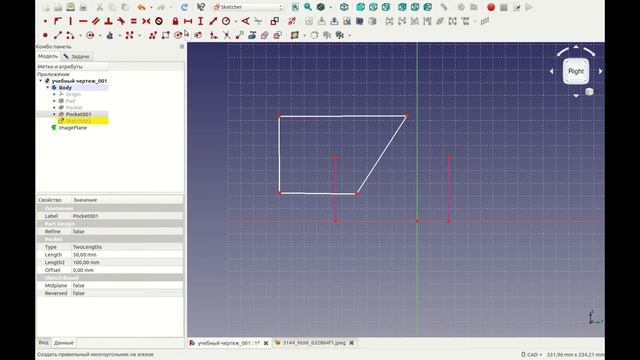
Task: Apply the parallel constraint
Action: point(96,21)
